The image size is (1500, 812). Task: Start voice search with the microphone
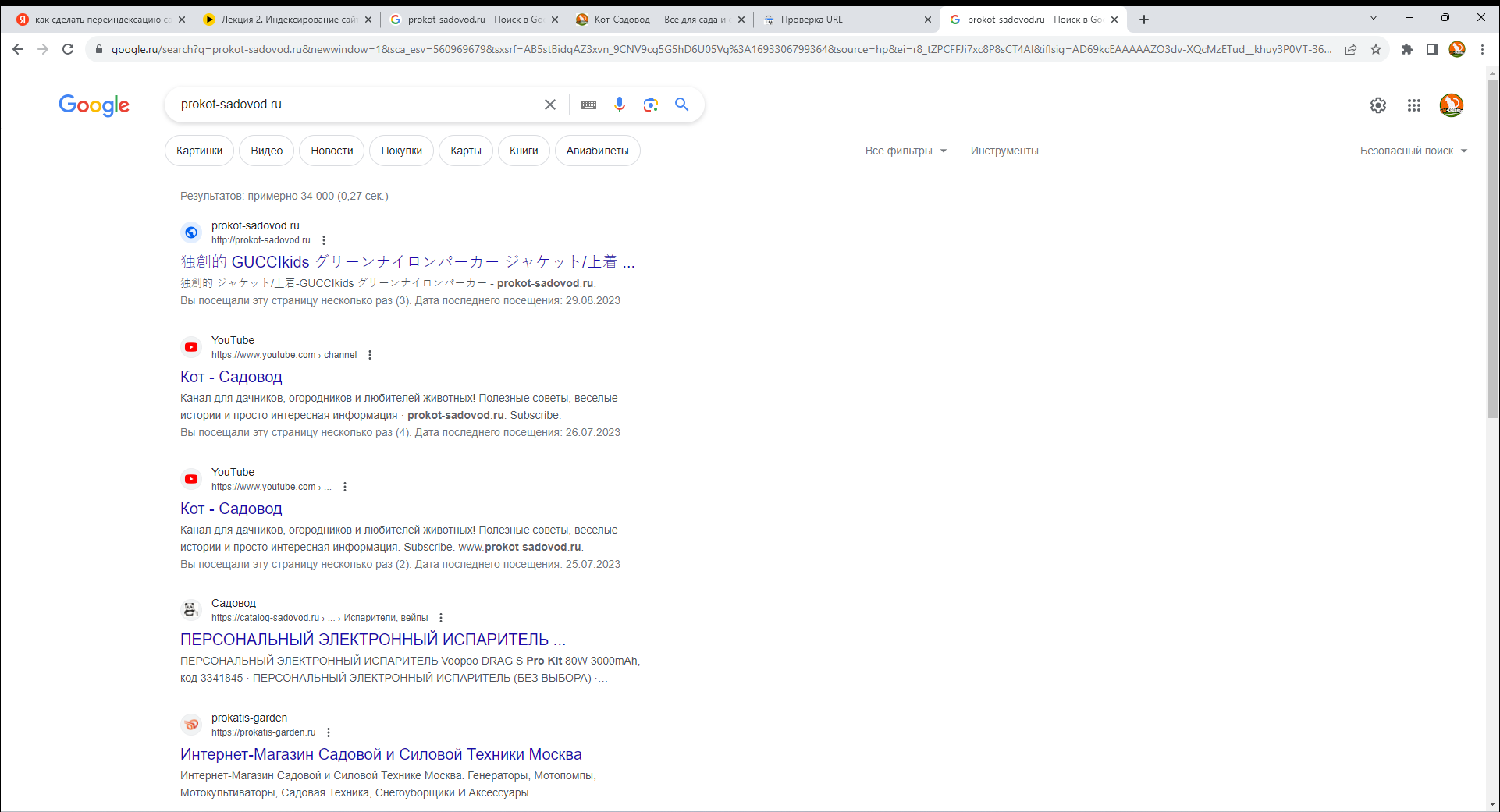(620, 105)
